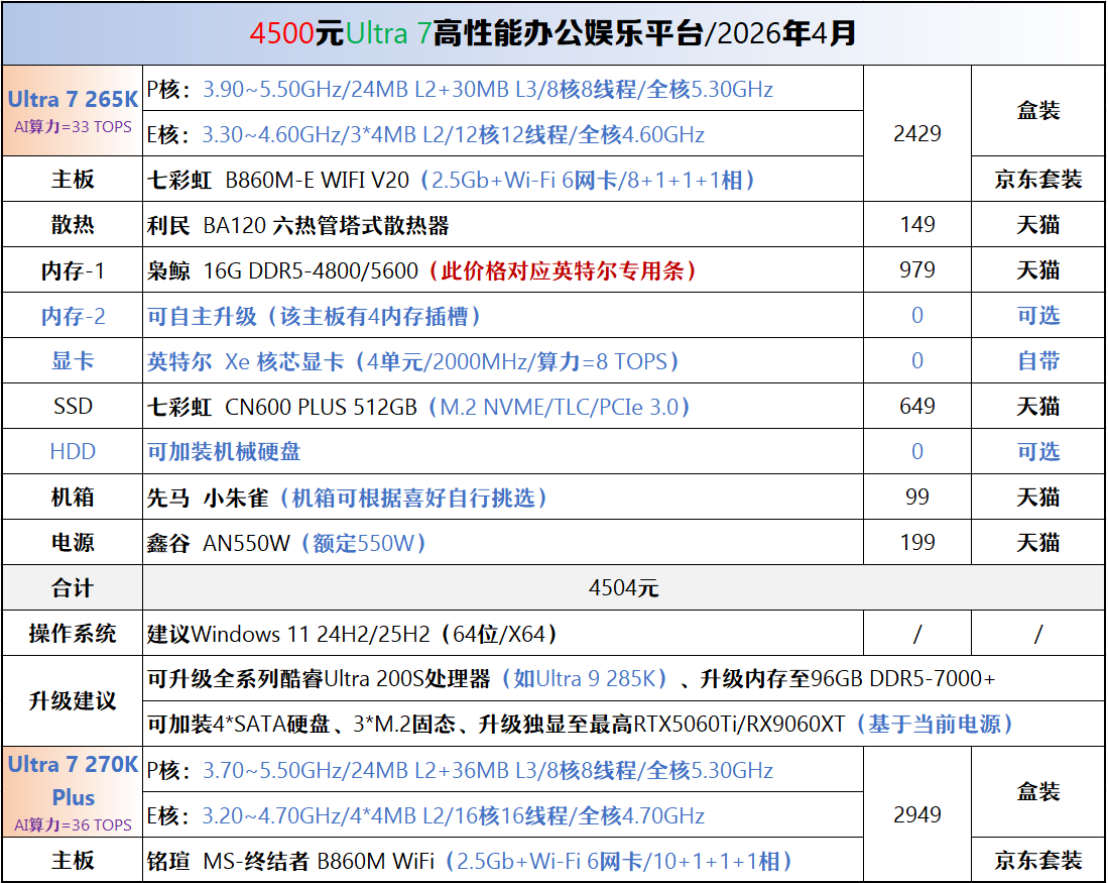Click the 内存-2 label
The height and width of the screenshot is (883, 1108).
tap(73, 316)
